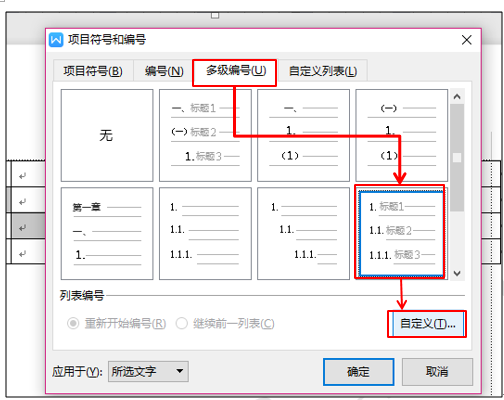This screenshot has width=504, height=400.
Task: Select the 1.标题1 1.1.标题2 style thumbnail
Action: (402, 233)
